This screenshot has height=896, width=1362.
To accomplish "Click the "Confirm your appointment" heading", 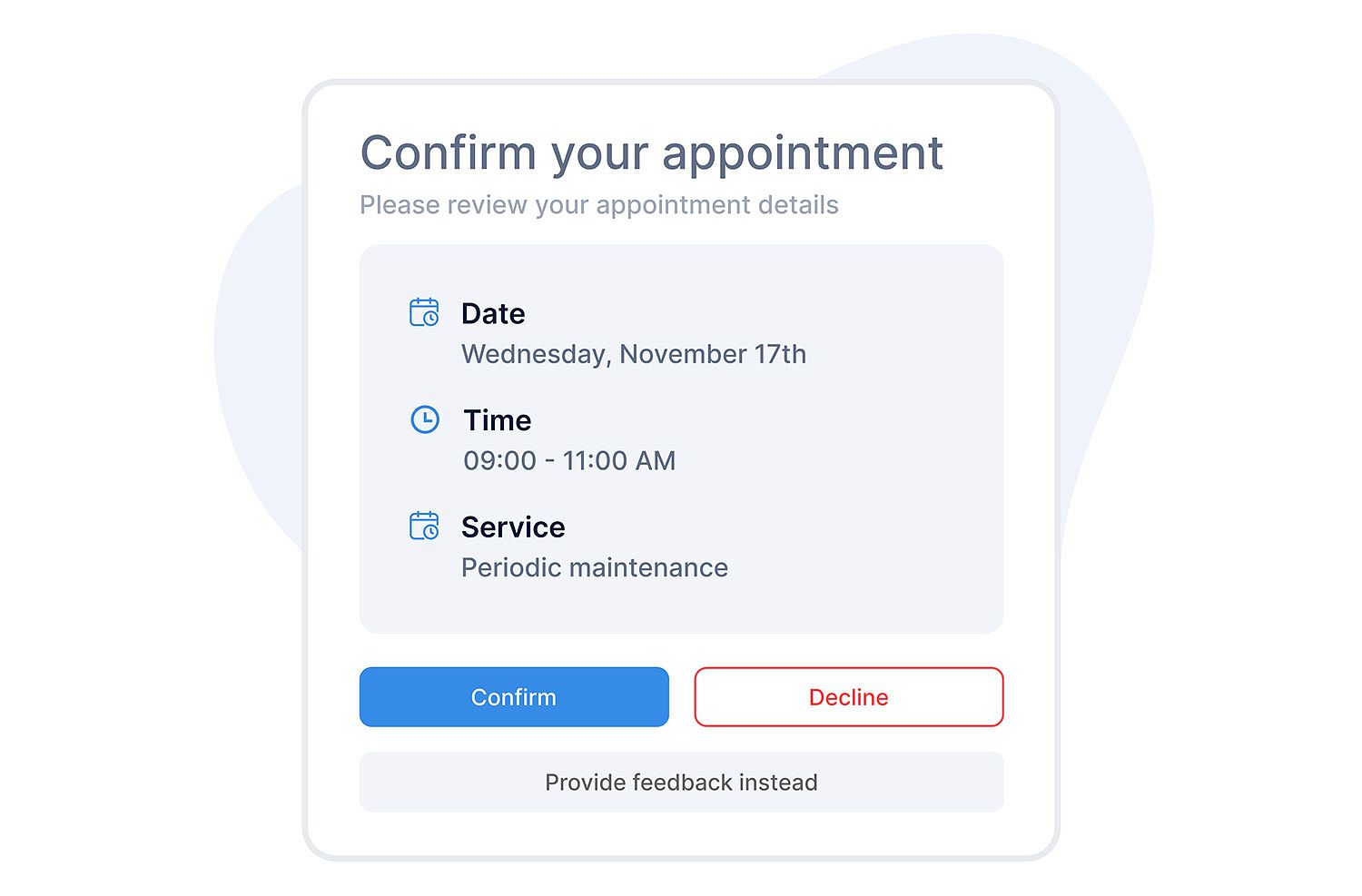I will pyautogui.click(x=651, y=153).
